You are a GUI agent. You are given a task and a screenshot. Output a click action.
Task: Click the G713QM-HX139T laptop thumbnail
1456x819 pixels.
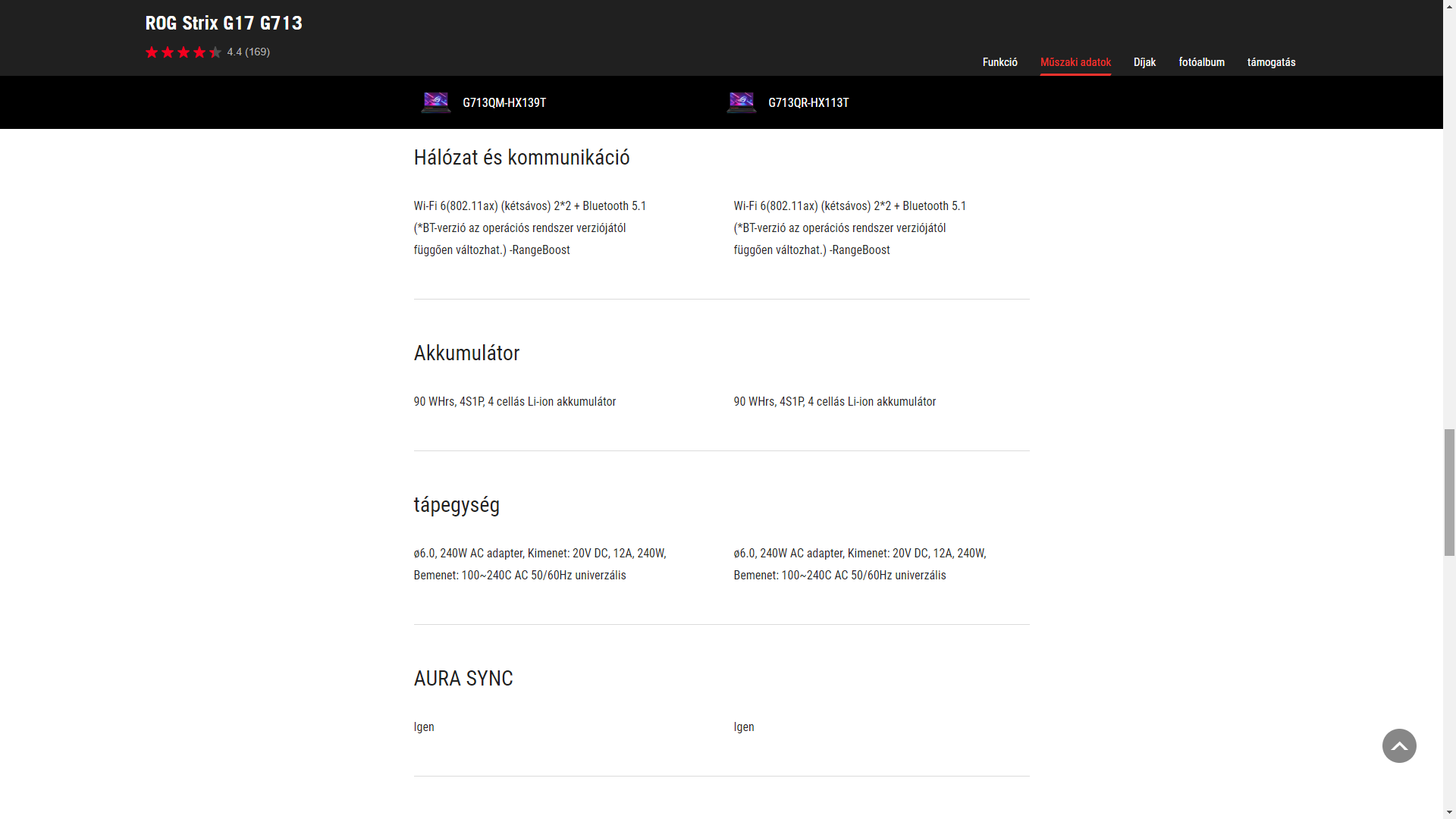pyautogui.click(x=436, y=102)
